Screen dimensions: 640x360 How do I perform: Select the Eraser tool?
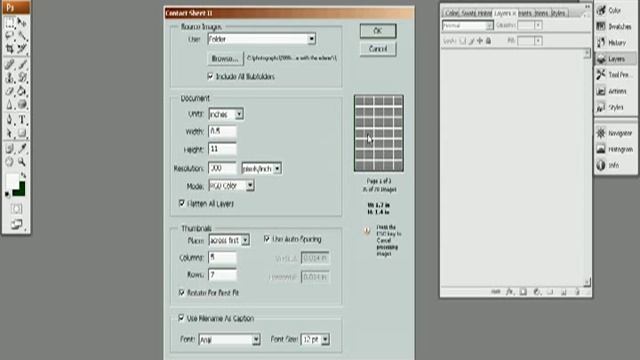(x=10, y=91)
